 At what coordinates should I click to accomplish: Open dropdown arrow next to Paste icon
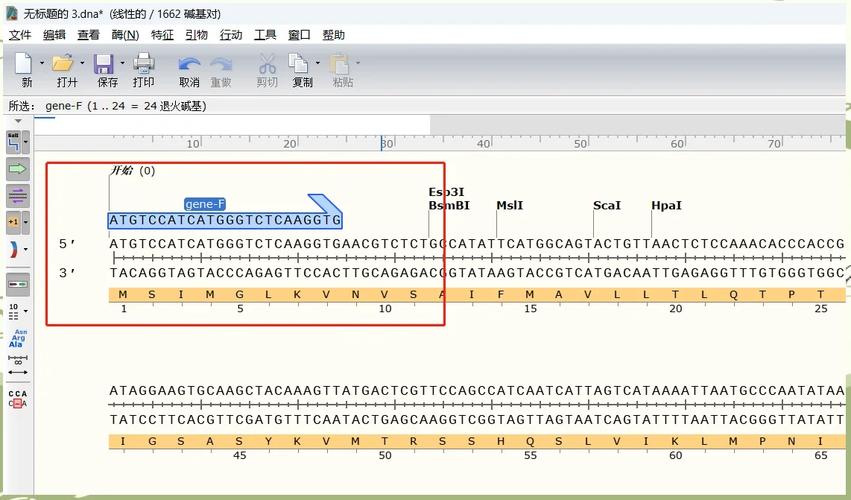(x=358, y=64)
